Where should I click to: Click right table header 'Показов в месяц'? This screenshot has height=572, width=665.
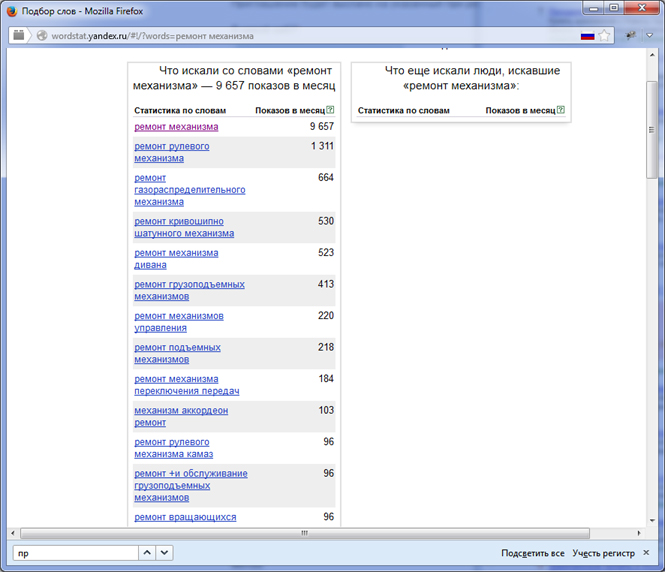tap(520, 111)
